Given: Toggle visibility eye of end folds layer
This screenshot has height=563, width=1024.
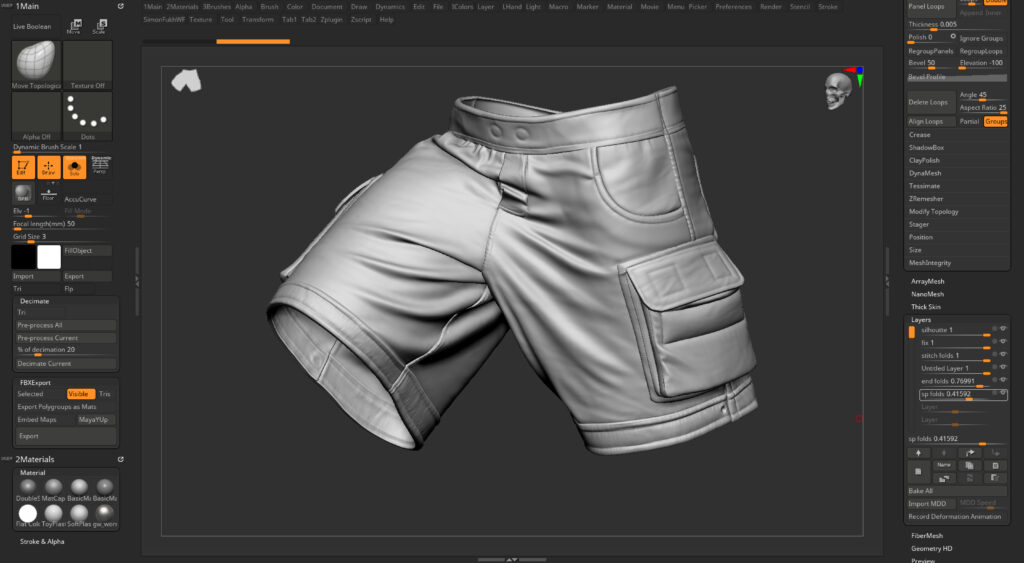Looking at the screenshot, I should coord(1003,380).
